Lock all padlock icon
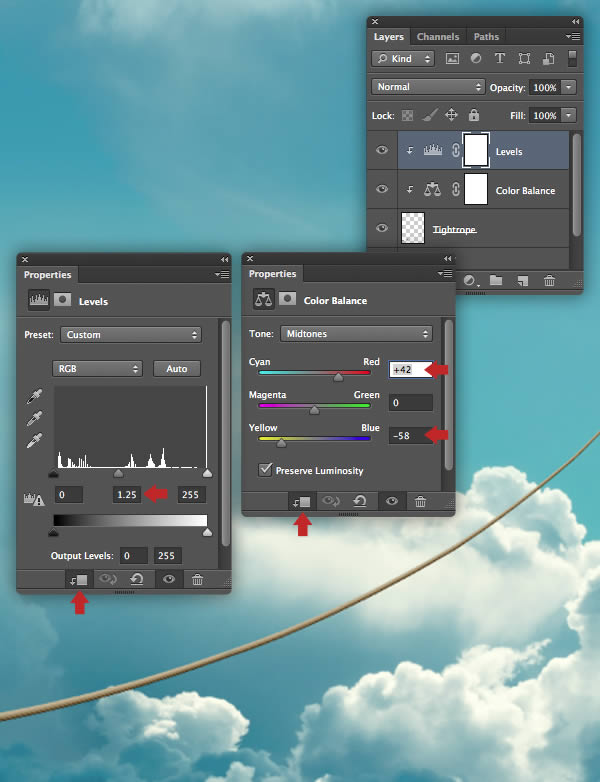The width and height of the screenshot is (600, 782). (474, 115)
